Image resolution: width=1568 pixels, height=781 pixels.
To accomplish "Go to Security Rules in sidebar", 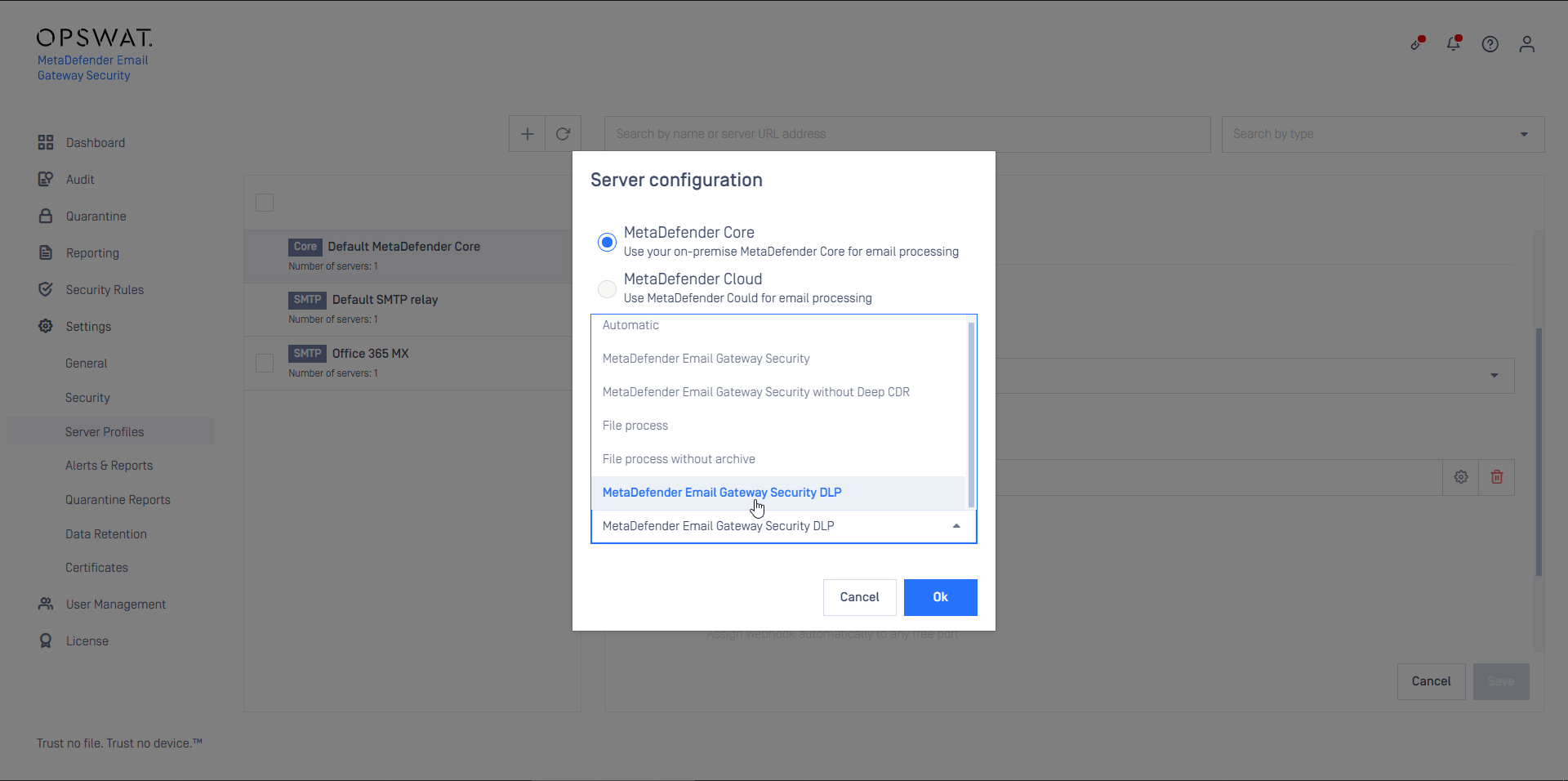I will tap(105, 290).
